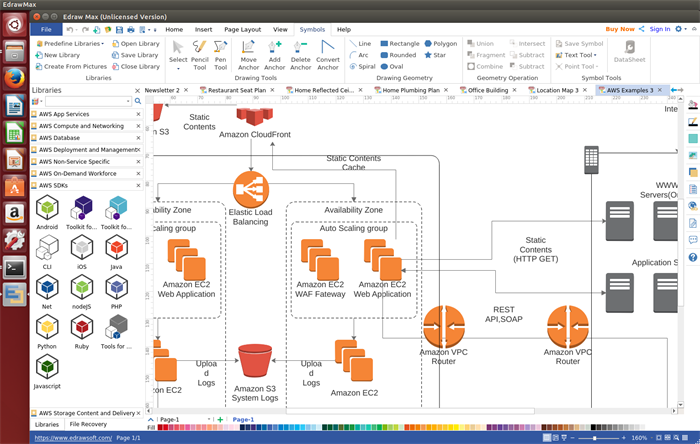The image size is (700, 444).
Task: Expand the Predefine Libraries dropdown
Action: pyautogui.click(x=72, y=44)
